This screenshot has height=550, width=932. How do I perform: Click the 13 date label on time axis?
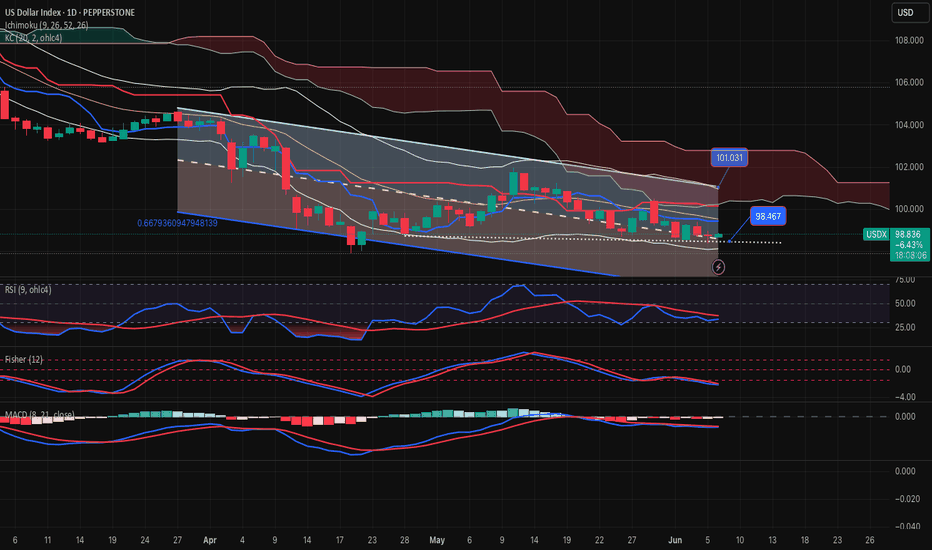[772, 540]
